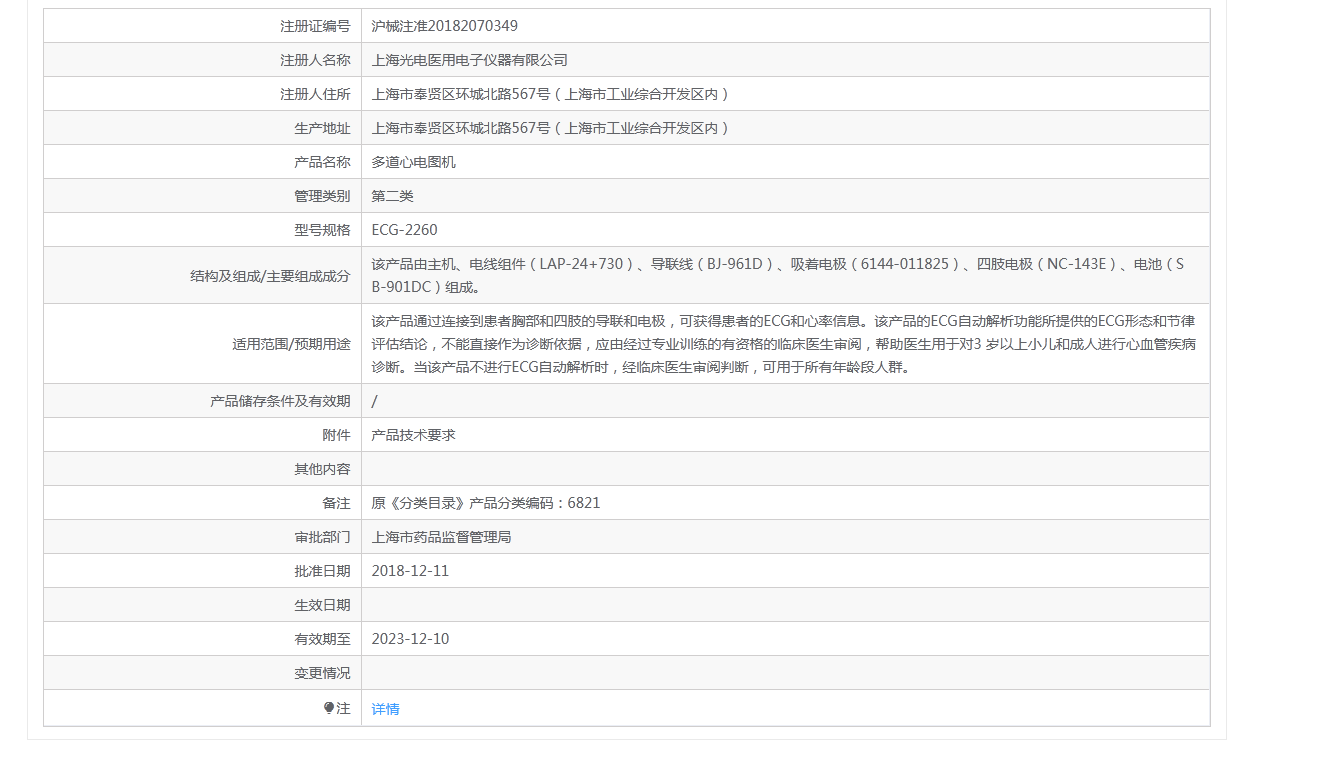Screen dimensions: 1323x769
Task: Click the 备注 label
Action: [x=336, y=503]
